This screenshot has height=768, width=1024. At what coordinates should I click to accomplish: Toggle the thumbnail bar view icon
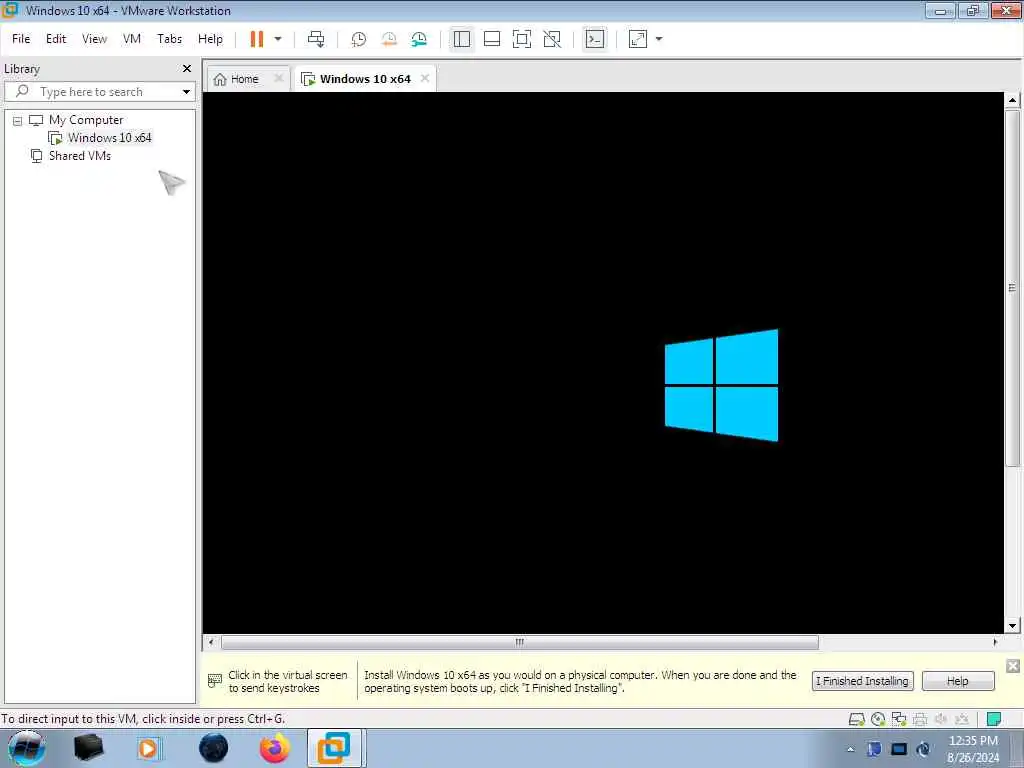point(492,39)
